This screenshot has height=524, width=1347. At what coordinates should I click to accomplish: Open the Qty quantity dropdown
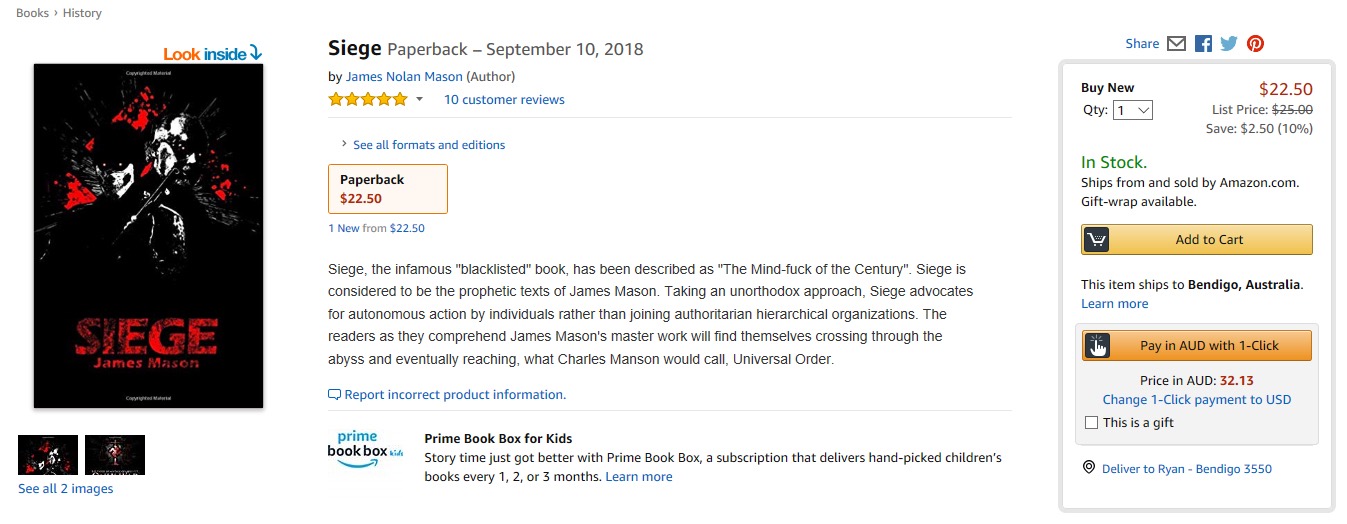[x=1133, y=110]
